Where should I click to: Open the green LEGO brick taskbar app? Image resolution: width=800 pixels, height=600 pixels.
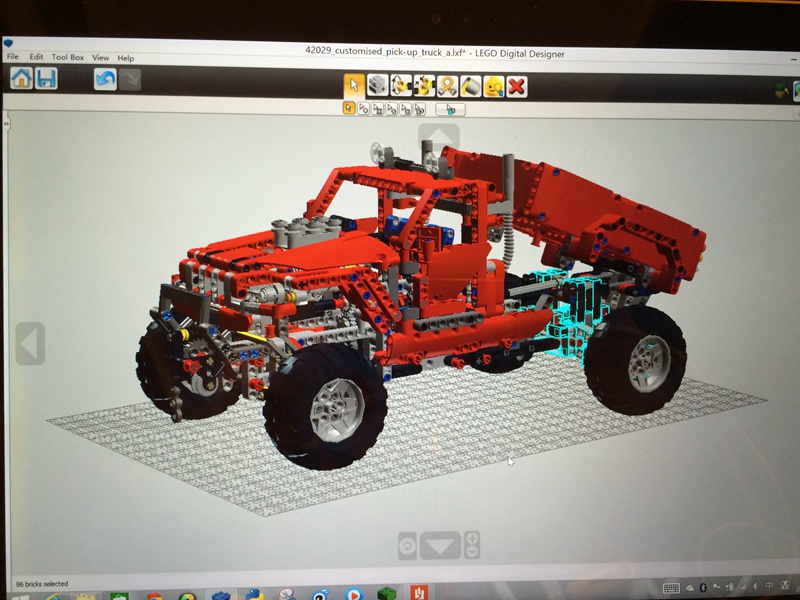pos(386,594)
